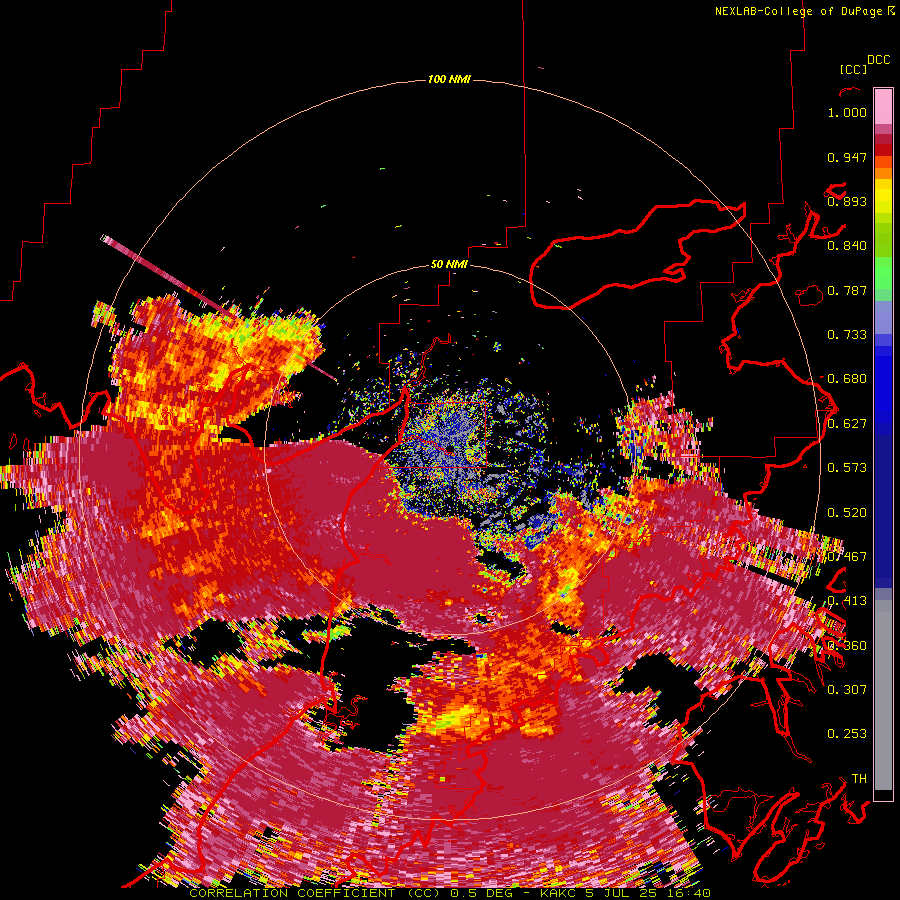The width and height of the screenshot is (900, 900).
Task: Click the 50 NMI range ring label
Action: coord(449,265)
